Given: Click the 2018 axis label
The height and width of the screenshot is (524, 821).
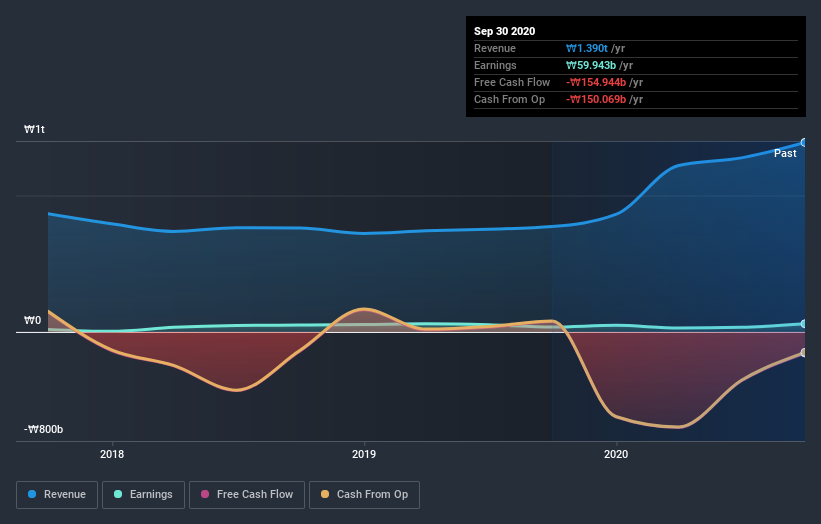Looking at the screenshot, I should click(x=112, y=454).
